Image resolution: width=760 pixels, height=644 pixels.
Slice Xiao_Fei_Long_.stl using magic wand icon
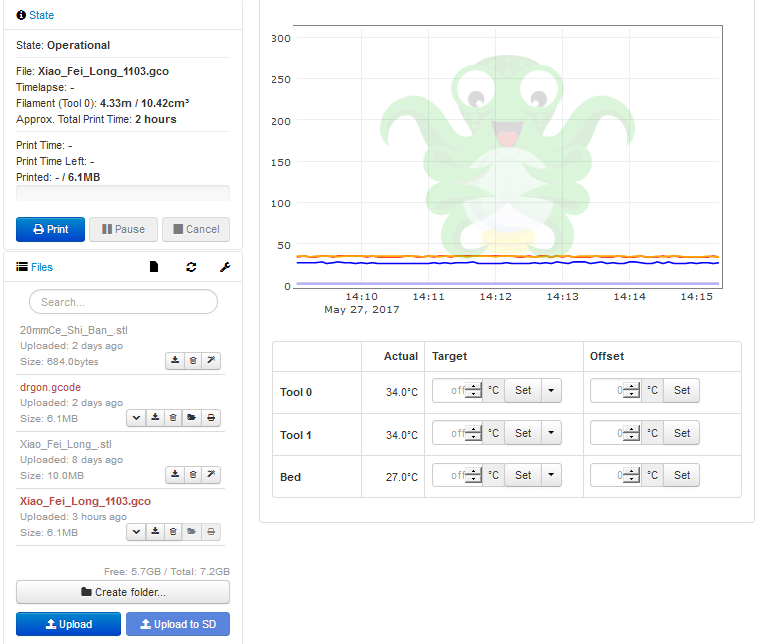coord(211,474)
